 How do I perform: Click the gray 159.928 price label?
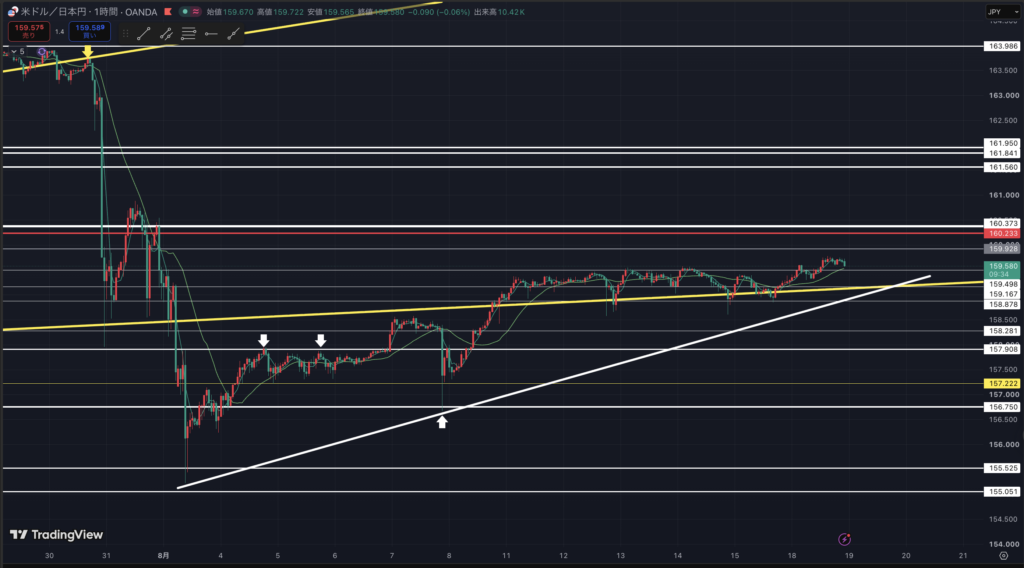pos(1002,249)
